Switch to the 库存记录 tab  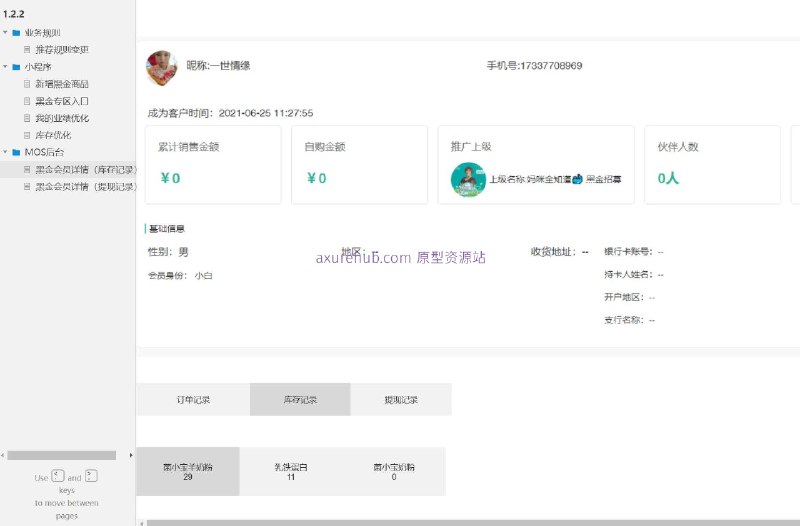click(300, 399)
